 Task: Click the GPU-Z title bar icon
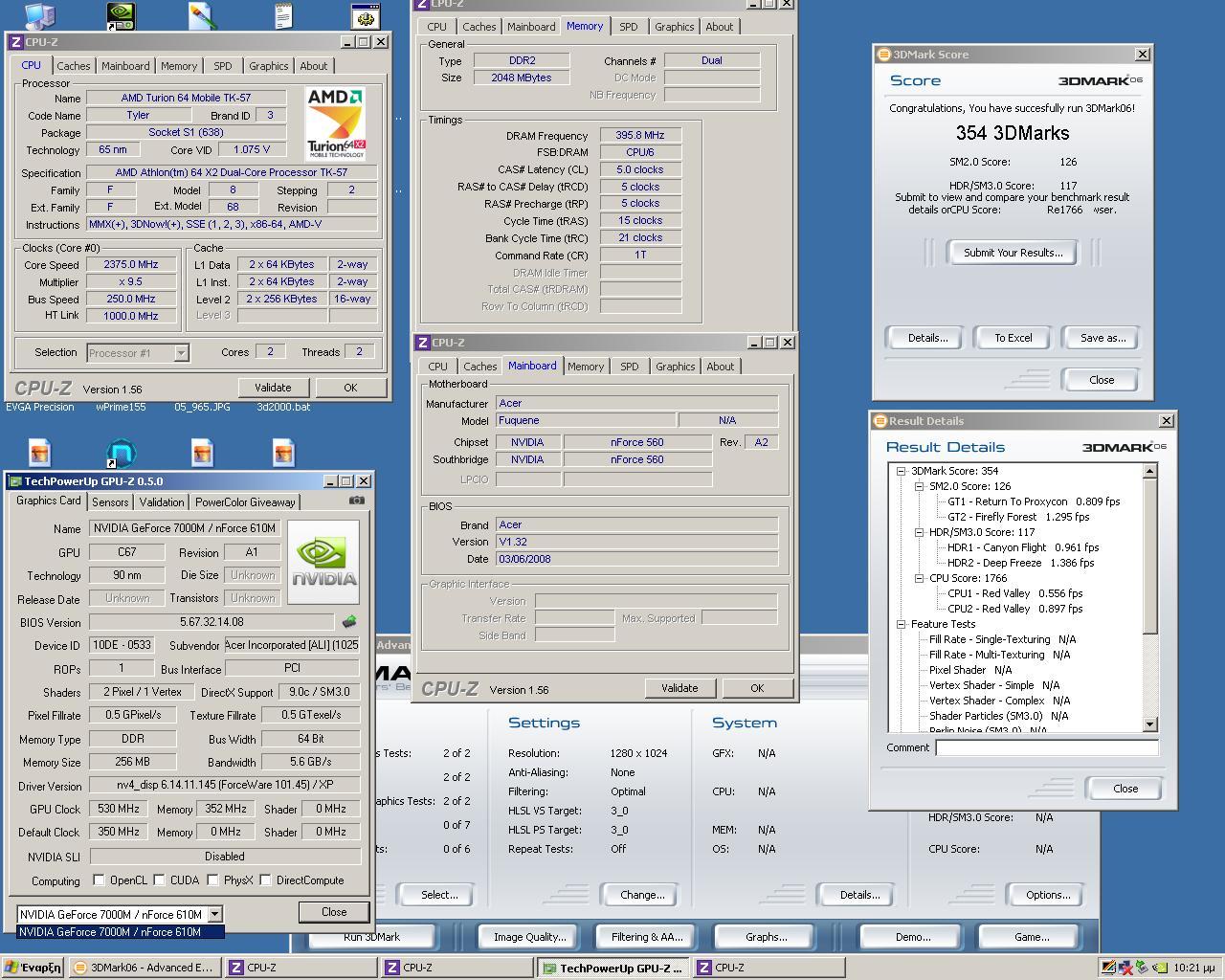click(14, 481)
